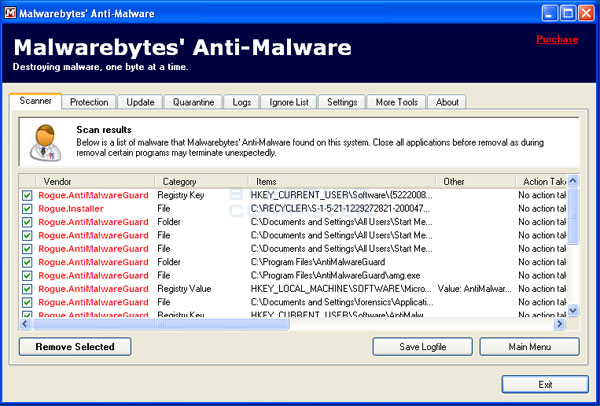Sort by the Category column header
This screenshot has height=406, width=600.
point(202,181)
